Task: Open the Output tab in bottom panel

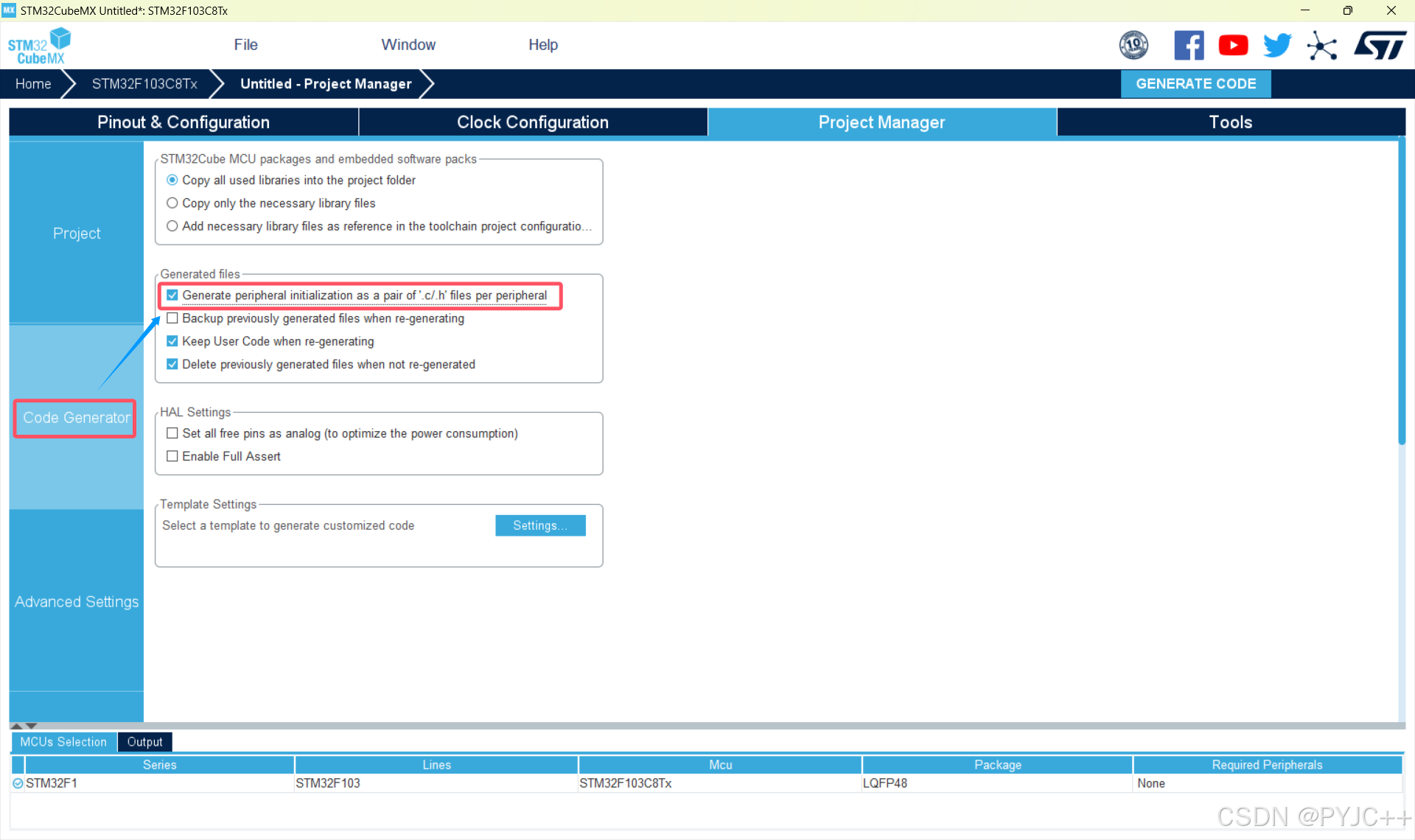Action: (144, 742)
